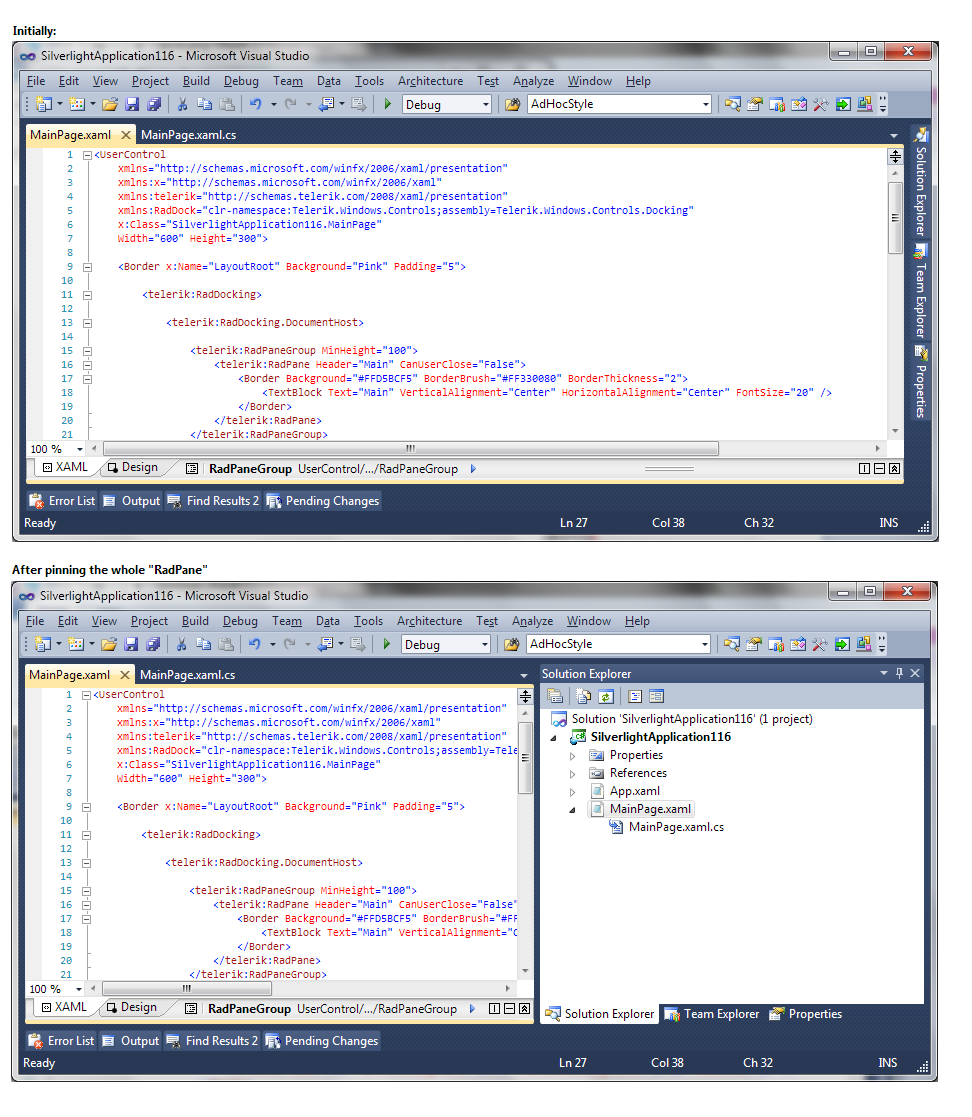Open Output panel in 'After pinning' window

pyautogui.click(x=131, y=1041)
